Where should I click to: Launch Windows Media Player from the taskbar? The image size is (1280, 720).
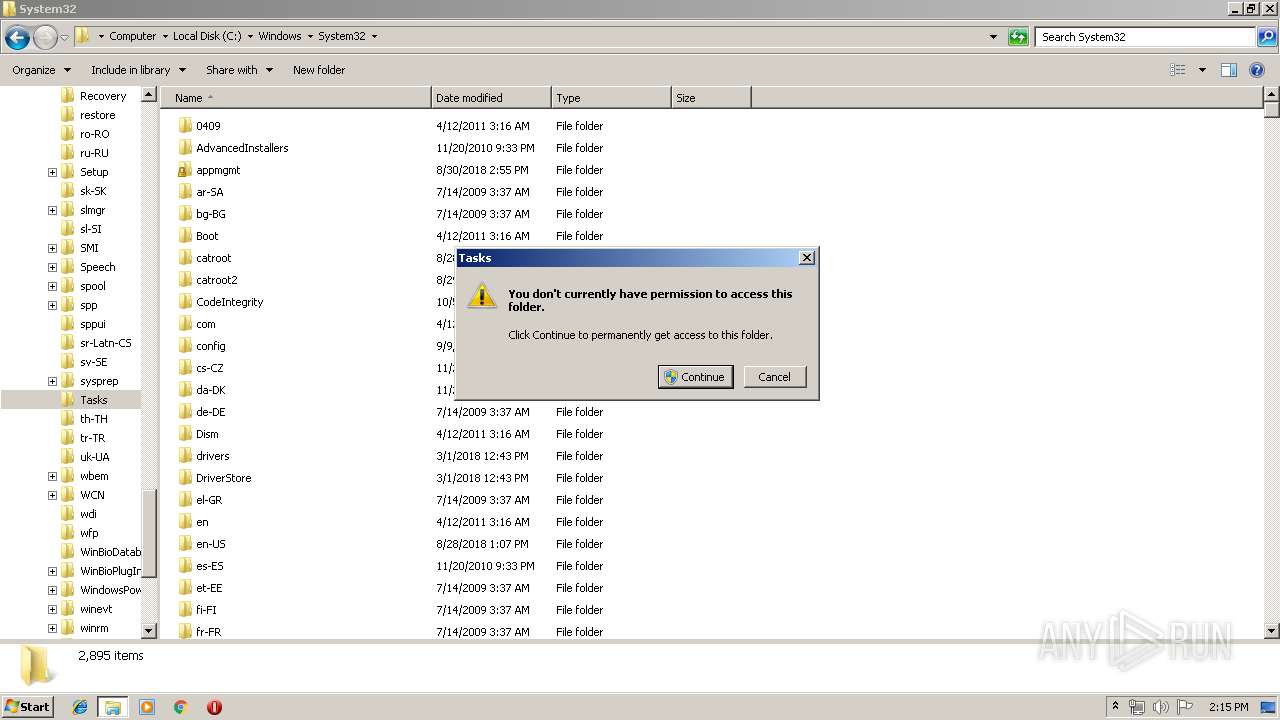[147, 707]
